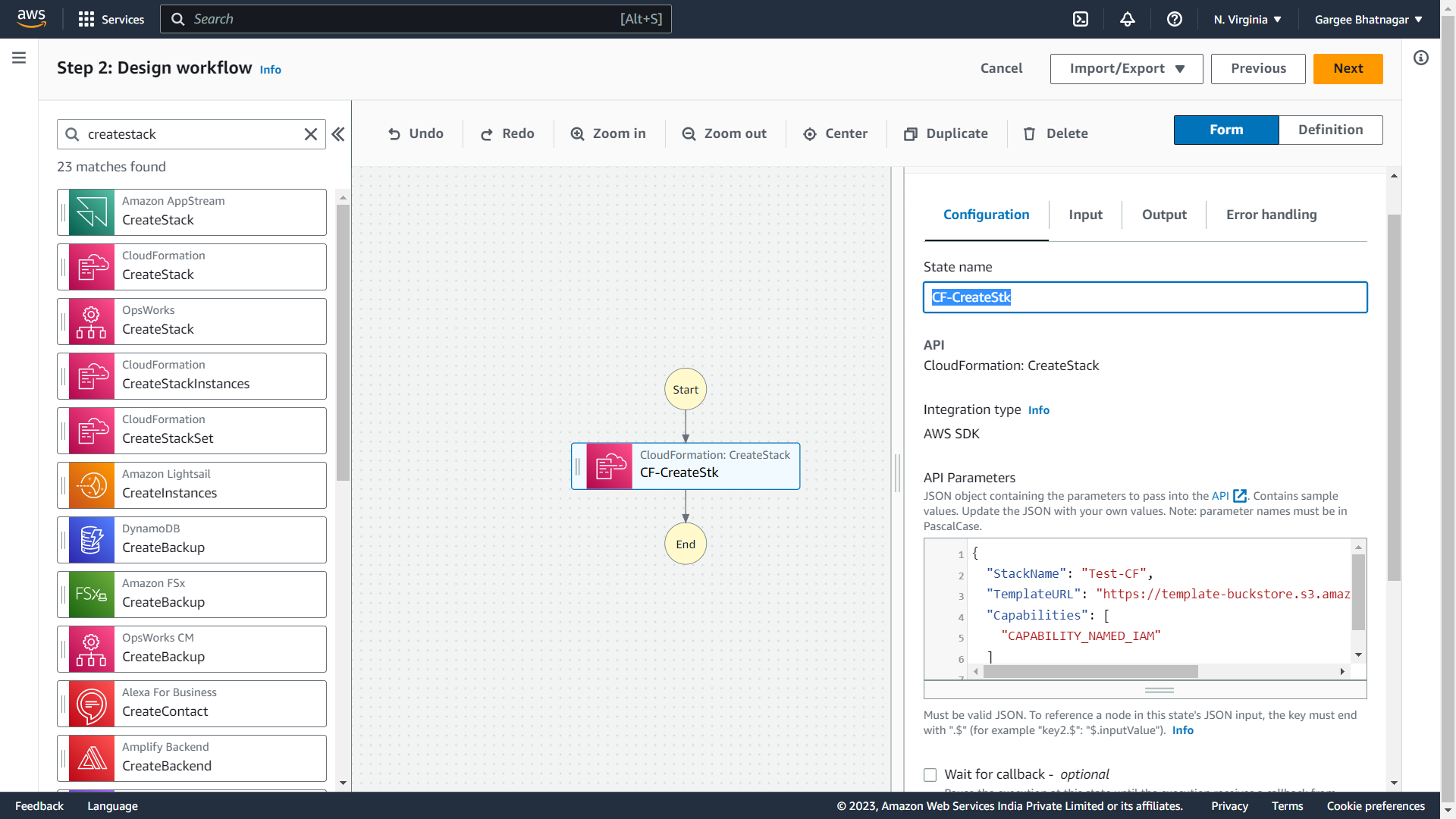Open the notifications bell icon
Viewport: 1456px width, 819px height.
click(x=1128, y=20)
